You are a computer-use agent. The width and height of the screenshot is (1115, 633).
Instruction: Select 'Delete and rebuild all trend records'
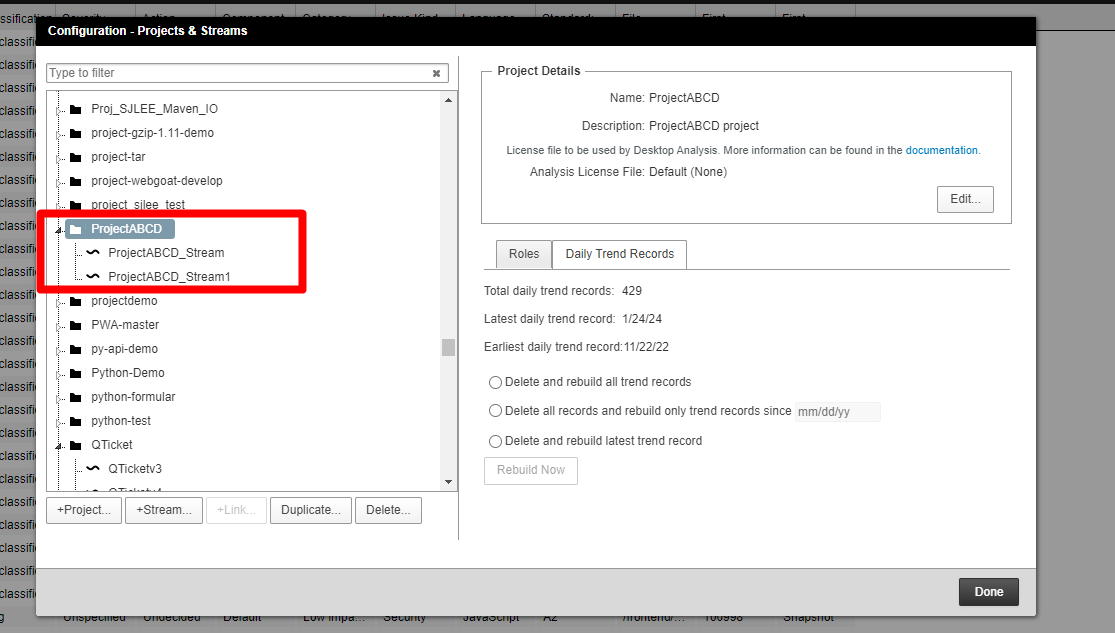(495, 382)
